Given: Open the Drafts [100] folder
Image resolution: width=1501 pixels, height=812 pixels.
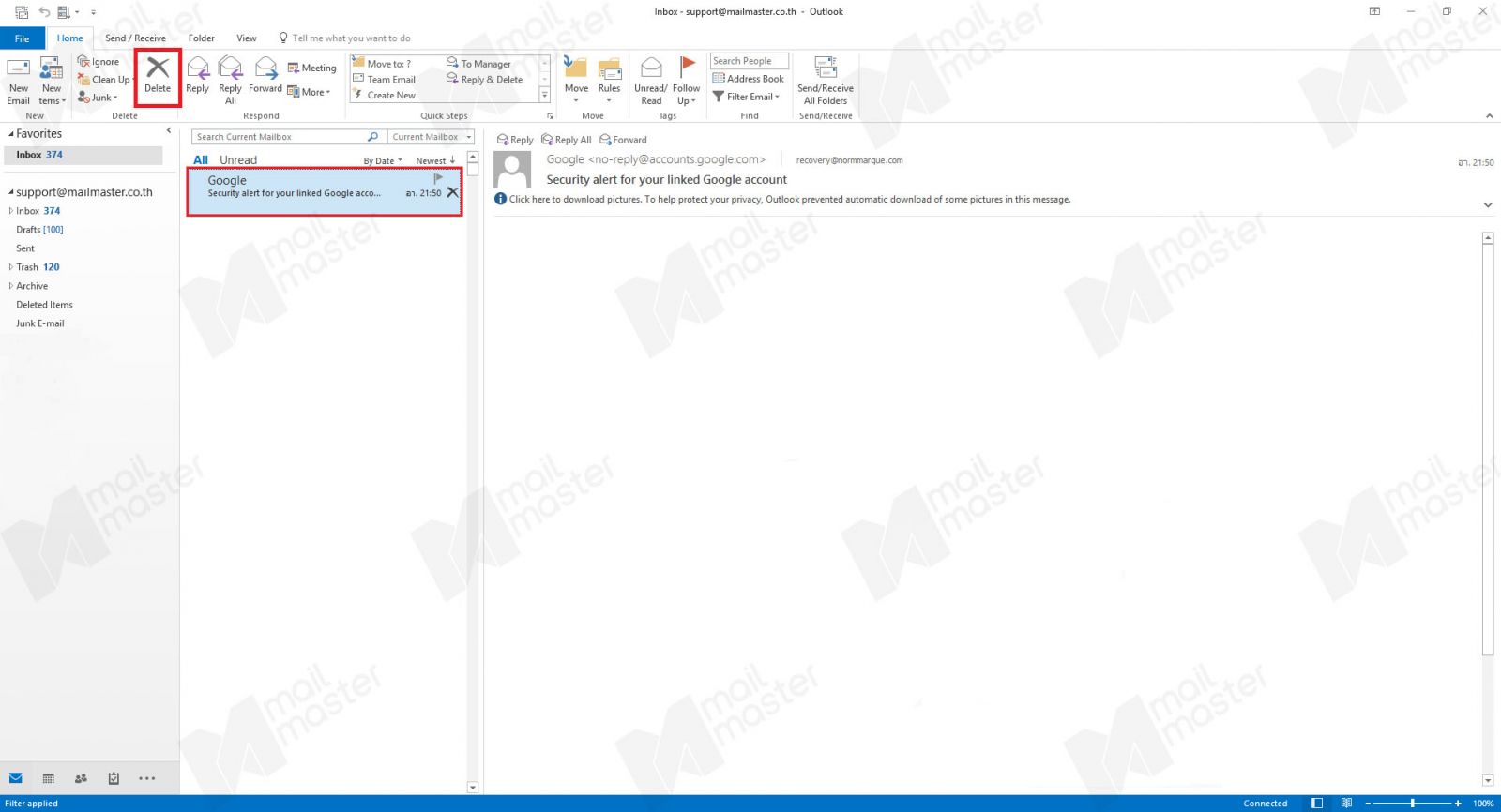Looking at the screenshot, I should (x=39, y=230).
